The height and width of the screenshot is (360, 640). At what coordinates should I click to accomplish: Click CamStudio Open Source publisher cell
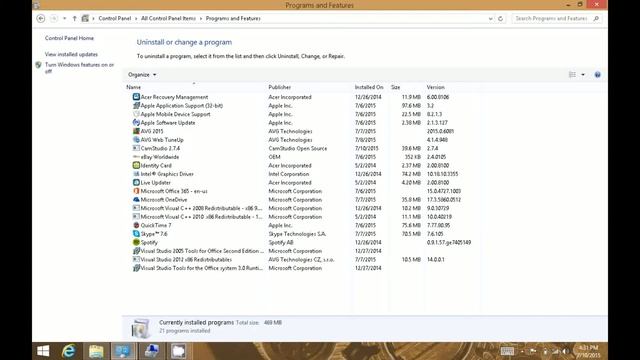[x=298, y=148]
